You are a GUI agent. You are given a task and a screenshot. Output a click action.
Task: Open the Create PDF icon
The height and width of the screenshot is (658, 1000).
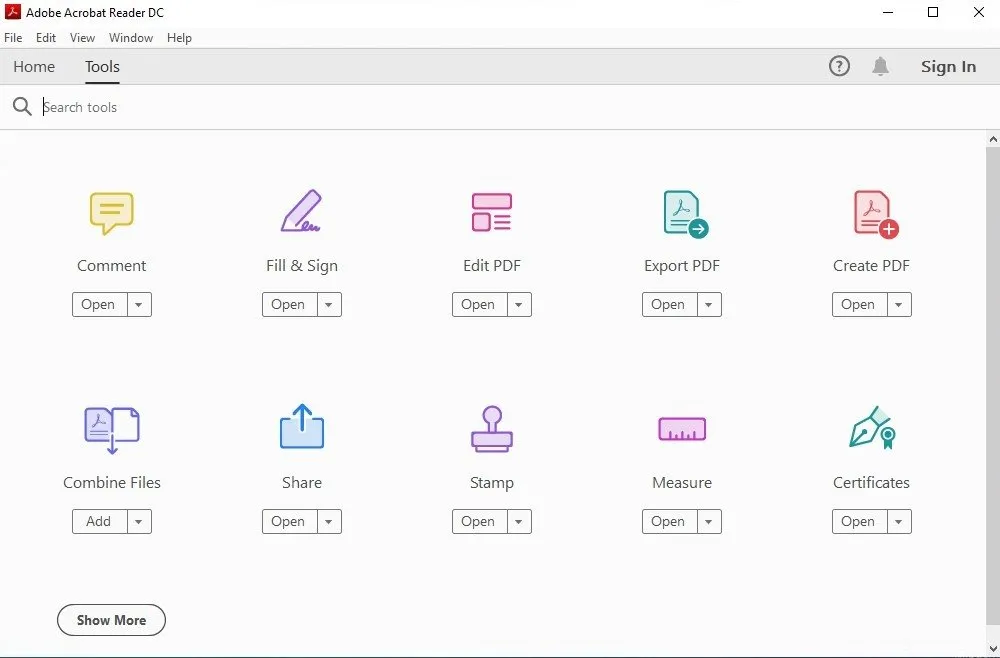(871, 212)
